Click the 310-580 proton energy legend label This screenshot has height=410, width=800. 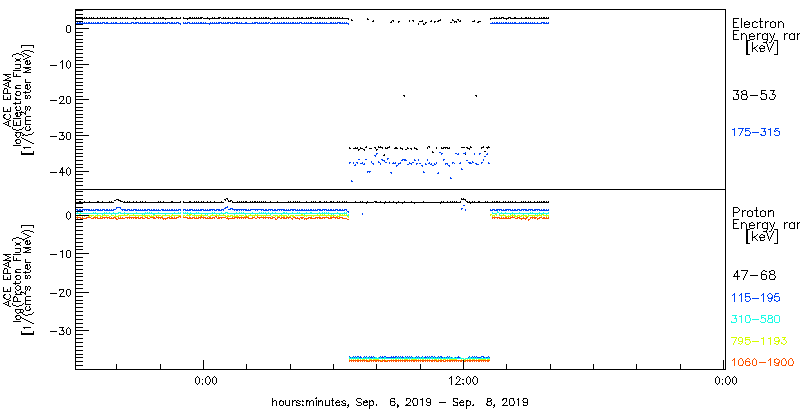[x=756, y=319]
